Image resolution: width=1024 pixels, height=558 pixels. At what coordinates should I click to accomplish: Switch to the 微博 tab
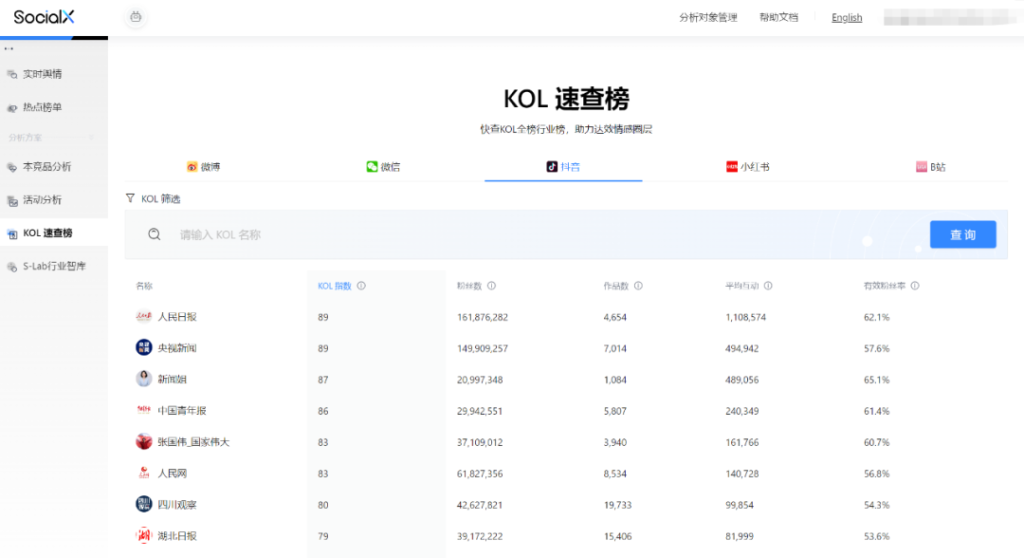[x=203, y=167]
